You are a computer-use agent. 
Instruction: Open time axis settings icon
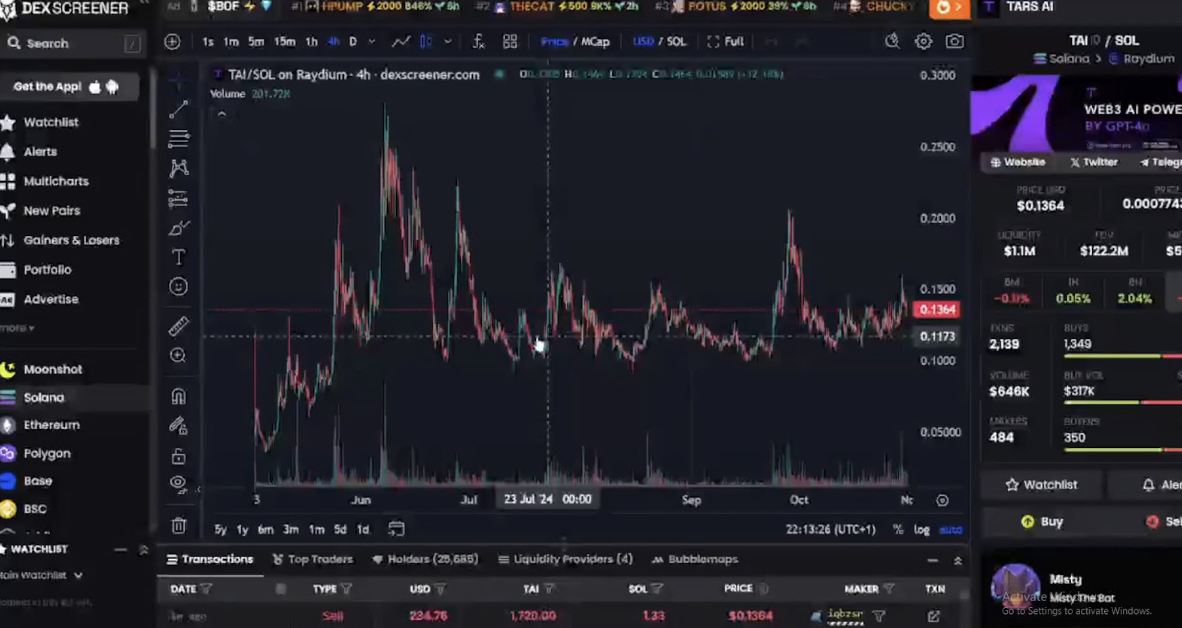click(942, 500)
